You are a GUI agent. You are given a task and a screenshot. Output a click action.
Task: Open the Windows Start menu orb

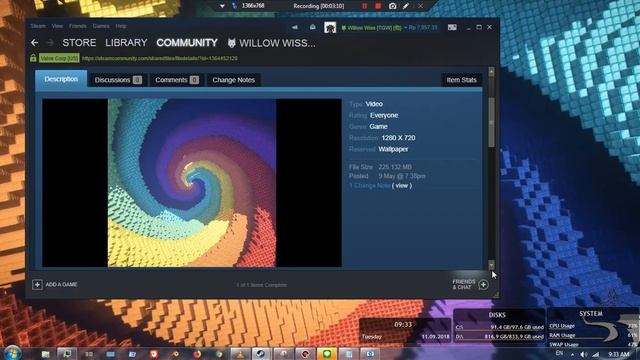[12, 353]
